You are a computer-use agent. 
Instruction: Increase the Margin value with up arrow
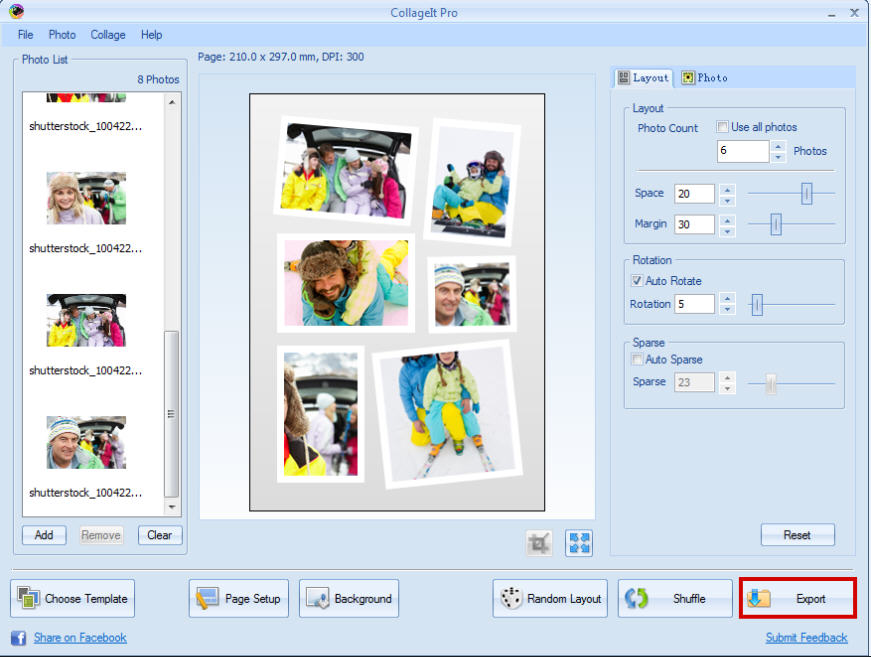pos(727,219)
